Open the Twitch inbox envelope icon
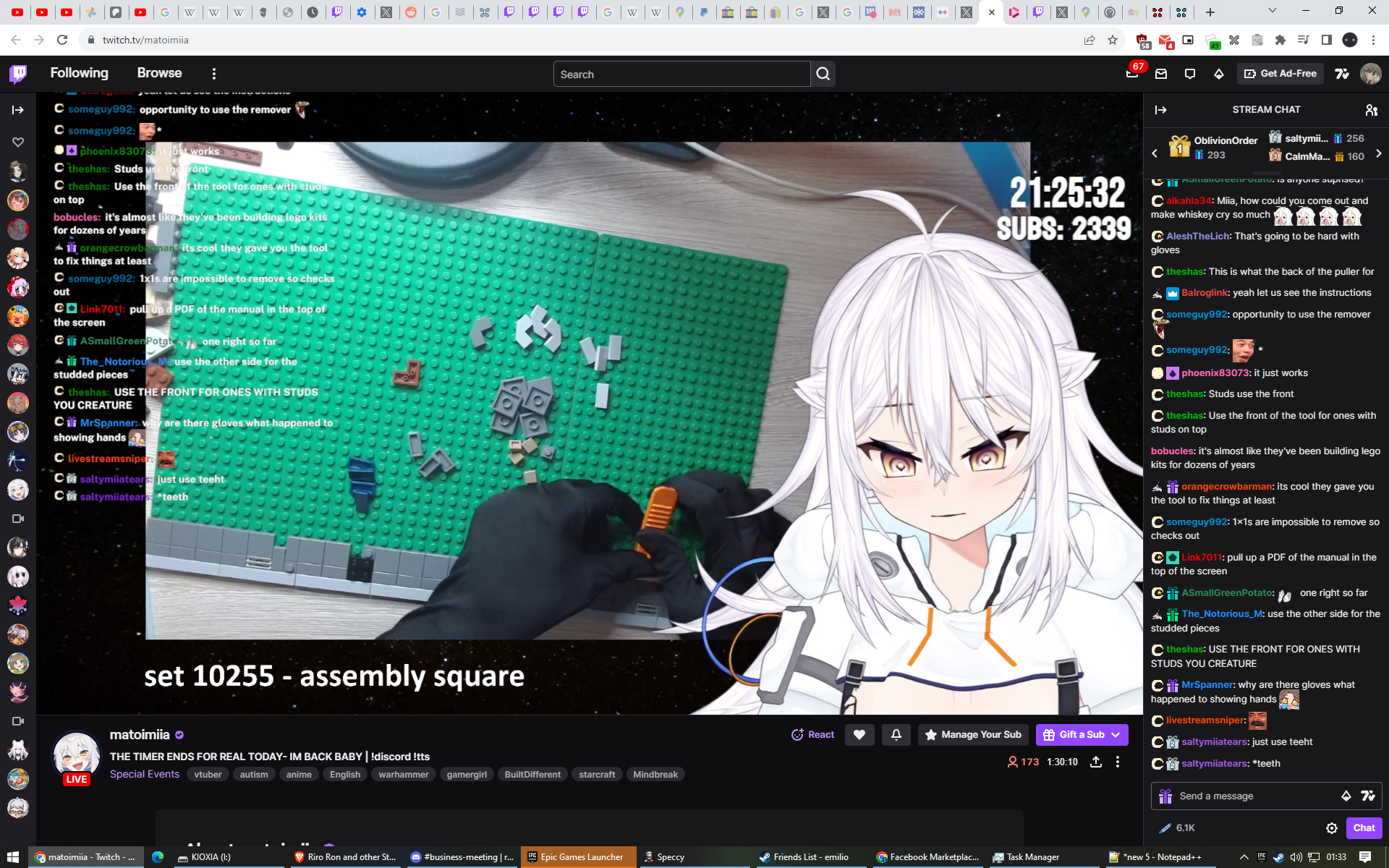This screenshot has width=1389, height=868. 1161,74
